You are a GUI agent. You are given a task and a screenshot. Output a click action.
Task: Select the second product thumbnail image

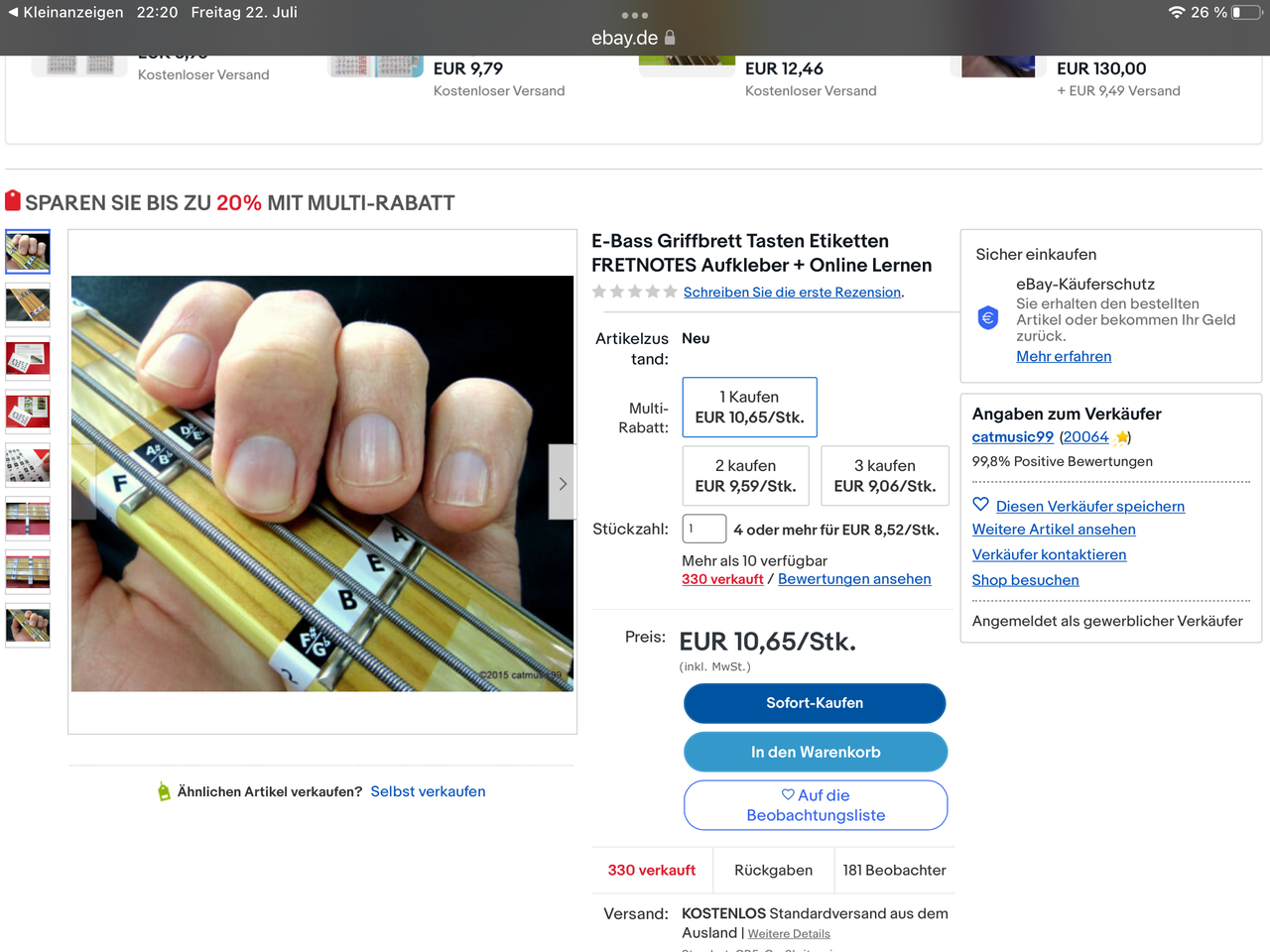pos(28,304)
